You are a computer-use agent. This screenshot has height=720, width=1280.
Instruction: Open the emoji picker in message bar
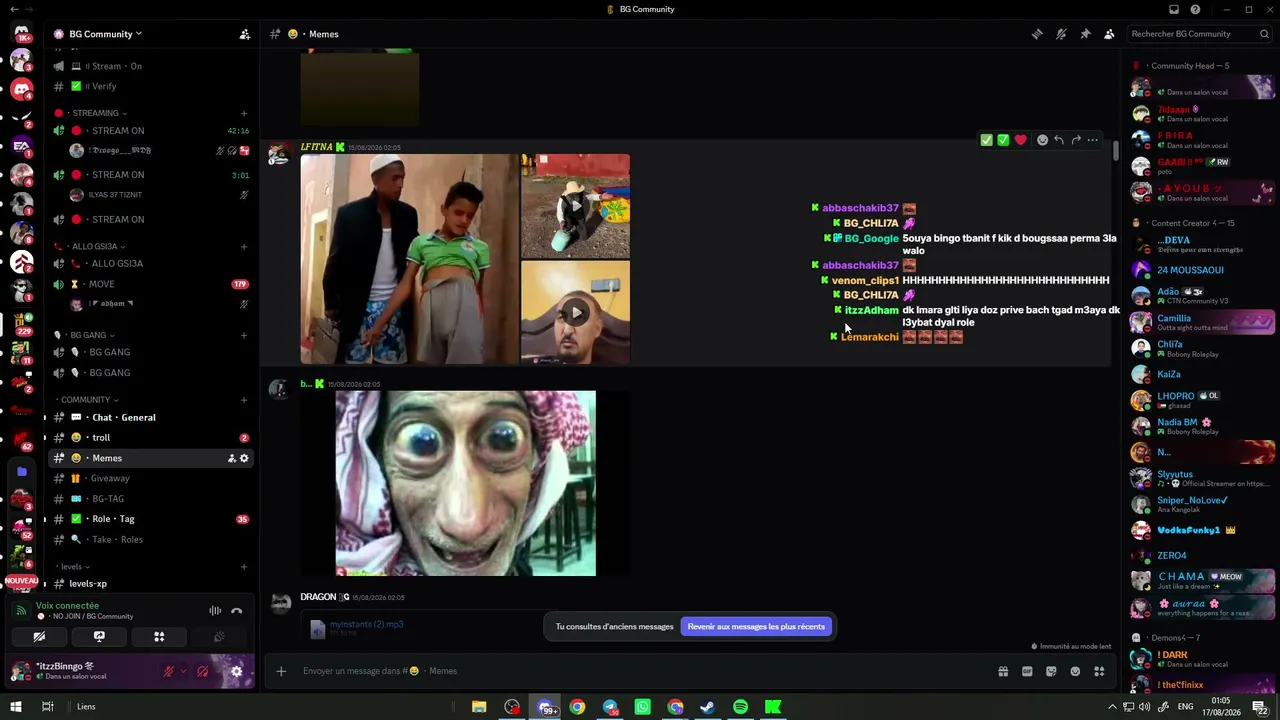click(1075, 671)
